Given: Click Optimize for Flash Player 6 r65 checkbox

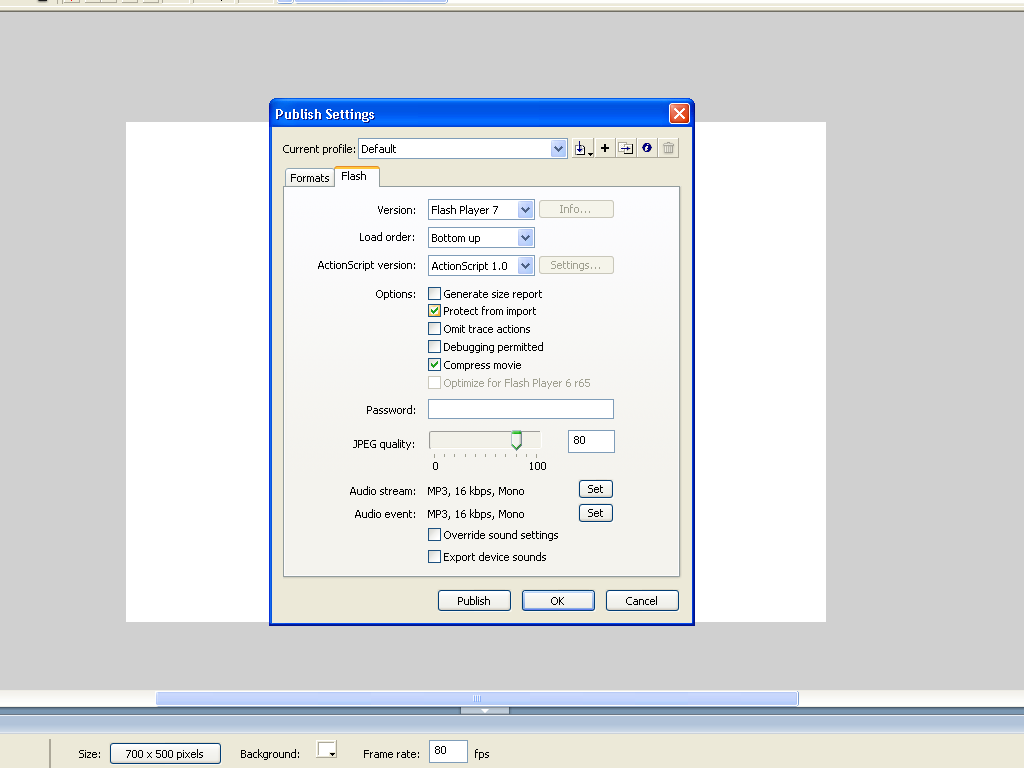Looking at the screenshot, I should coord(434,383).
